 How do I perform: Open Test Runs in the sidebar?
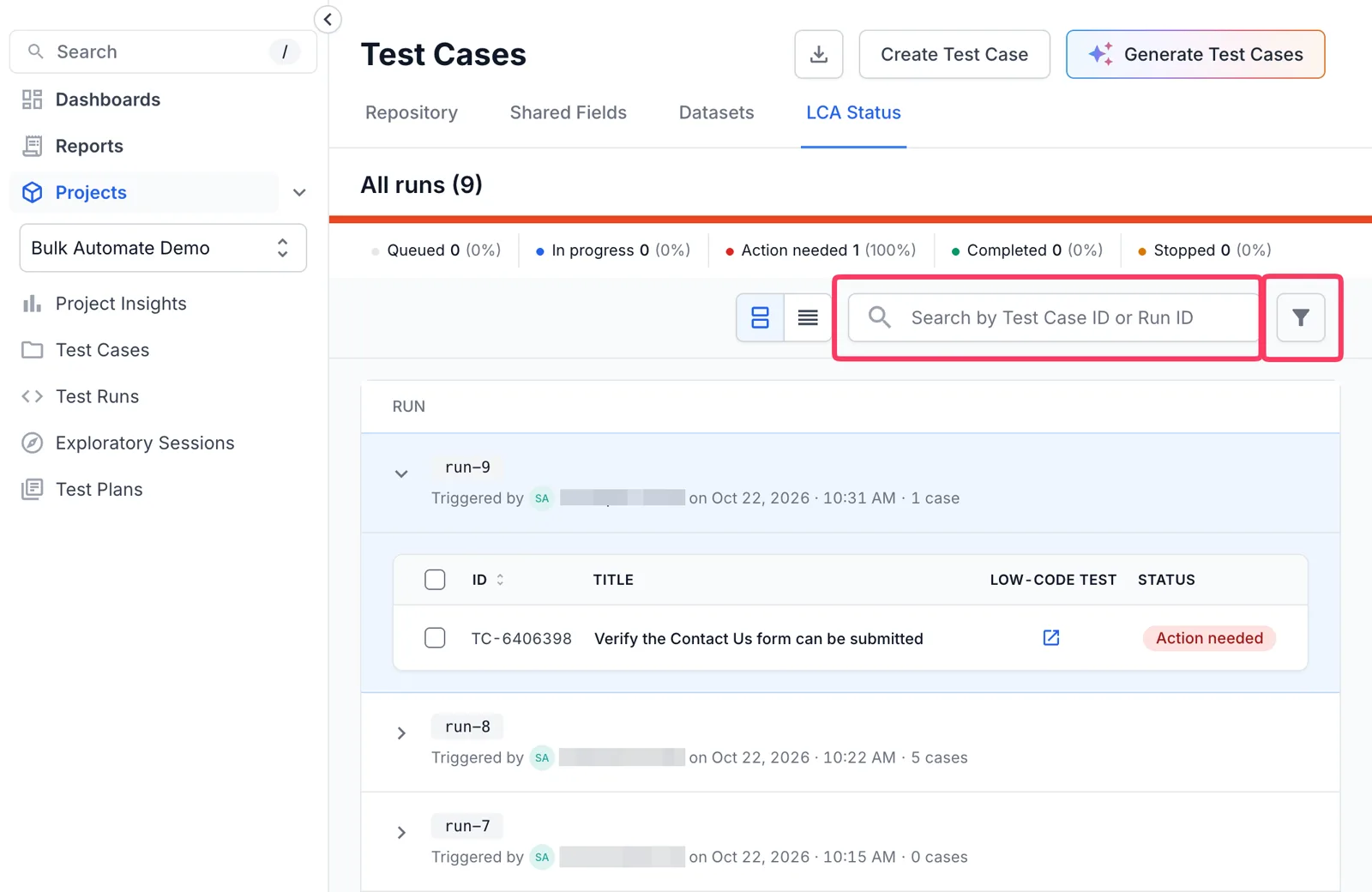click(97, 396)
